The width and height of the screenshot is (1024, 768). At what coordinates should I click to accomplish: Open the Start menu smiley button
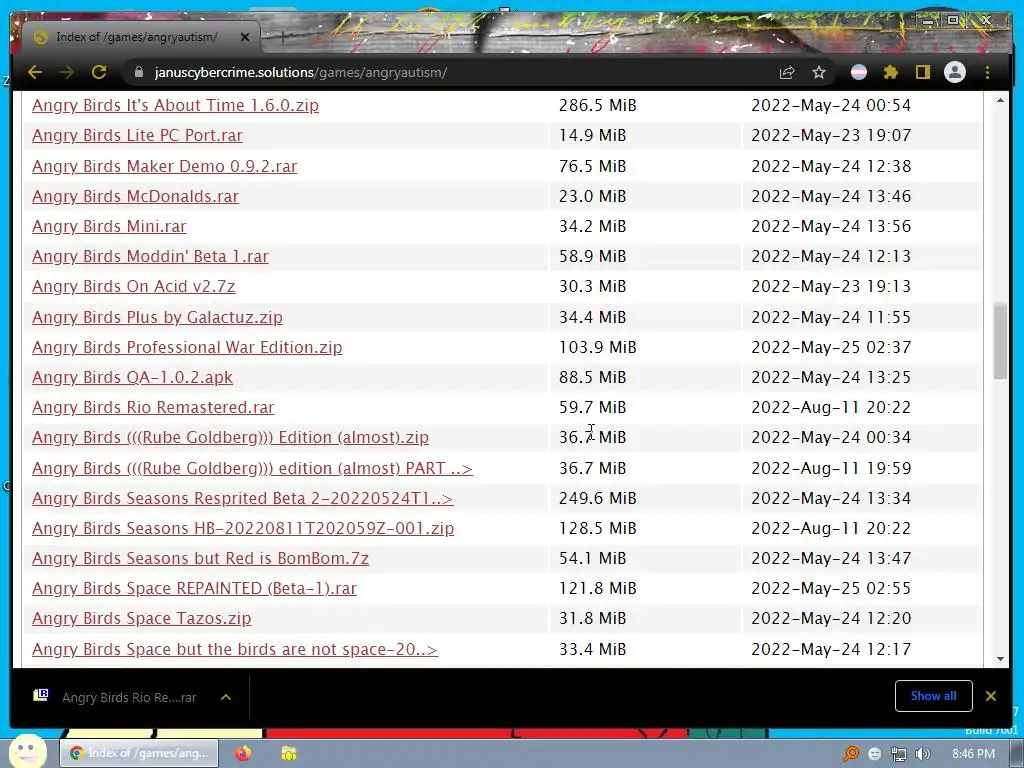(x=27, y=752)
